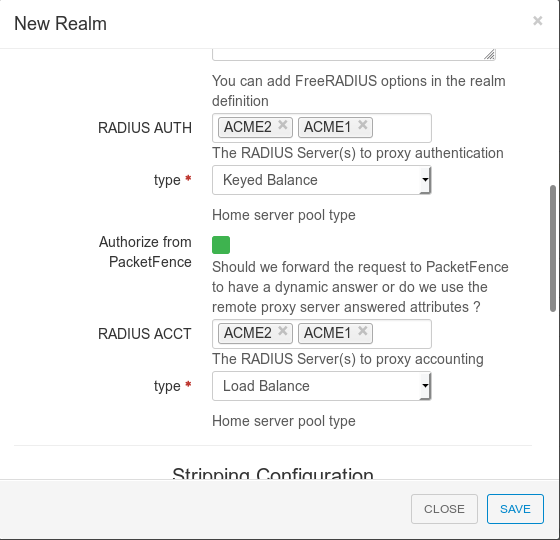Open the Load Balance type dropdown
The width and height of the screenshot is (560, 540).
pos(321,386)
